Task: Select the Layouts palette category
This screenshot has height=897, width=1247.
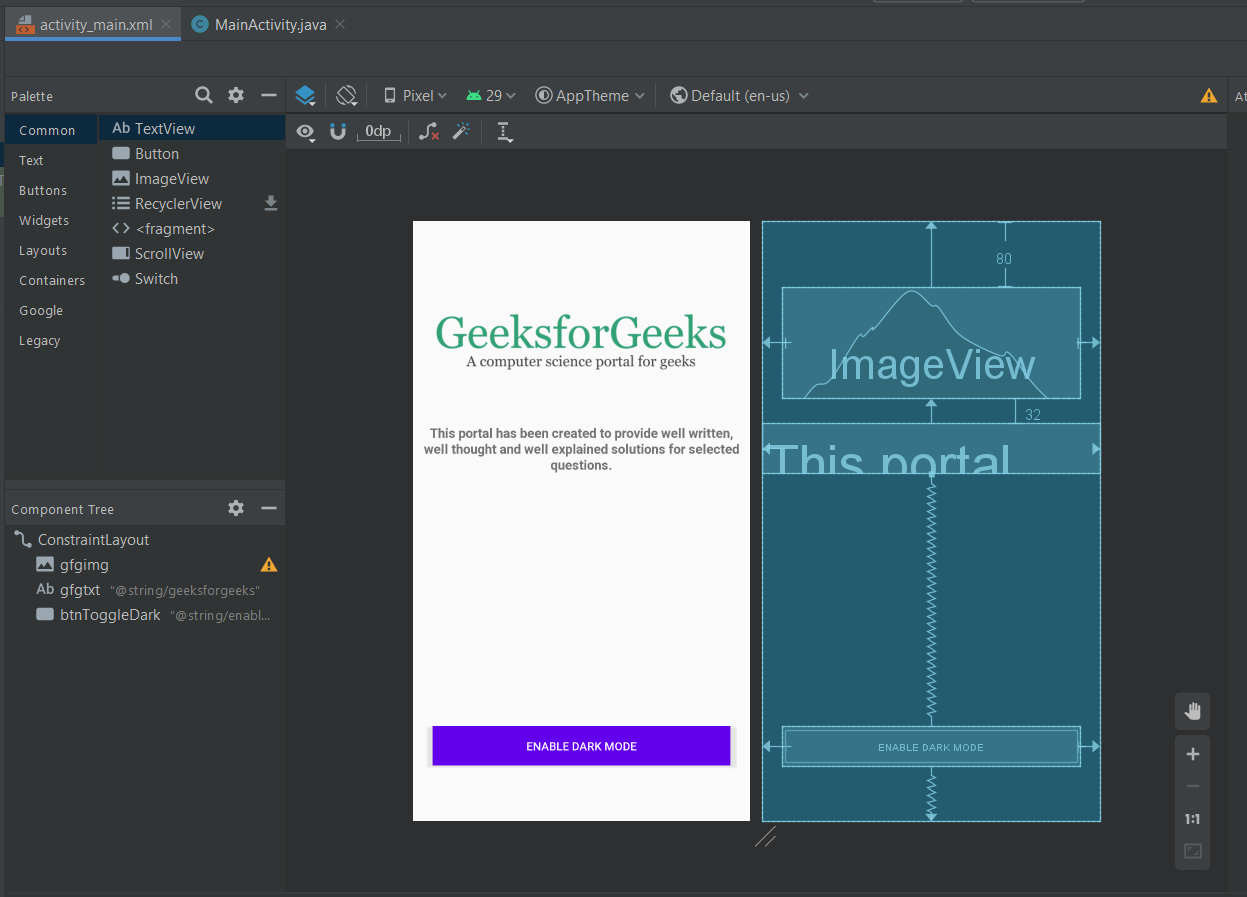Action: coord(43,251)
